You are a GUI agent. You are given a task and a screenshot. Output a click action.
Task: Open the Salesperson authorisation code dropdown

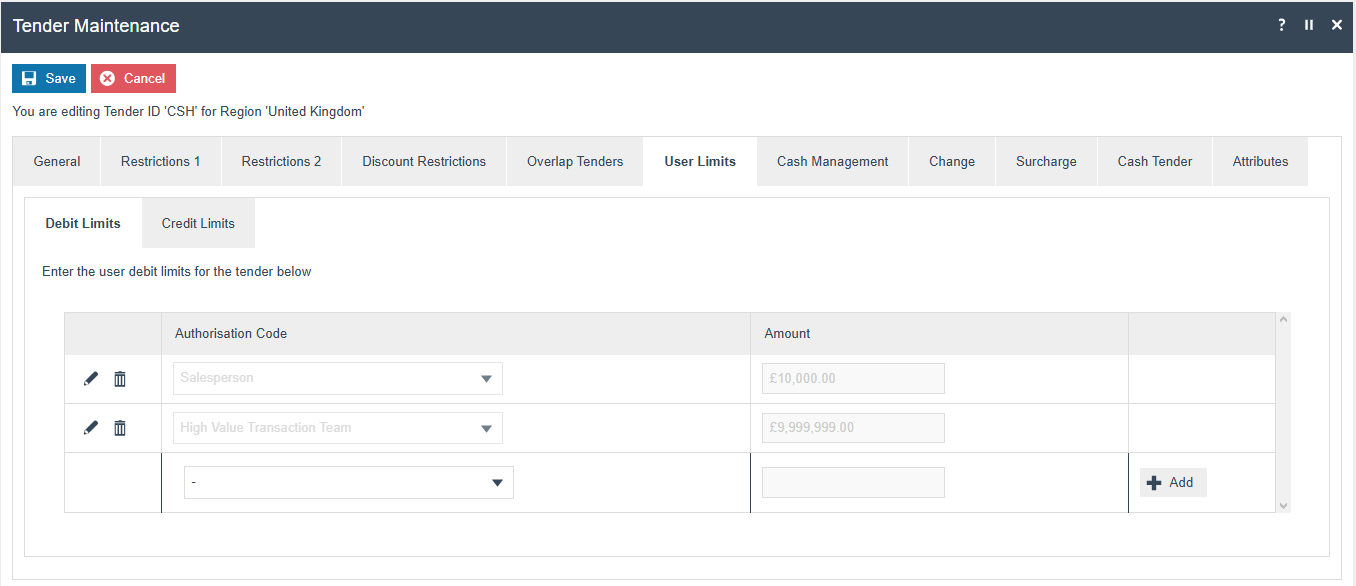(338, 378)
